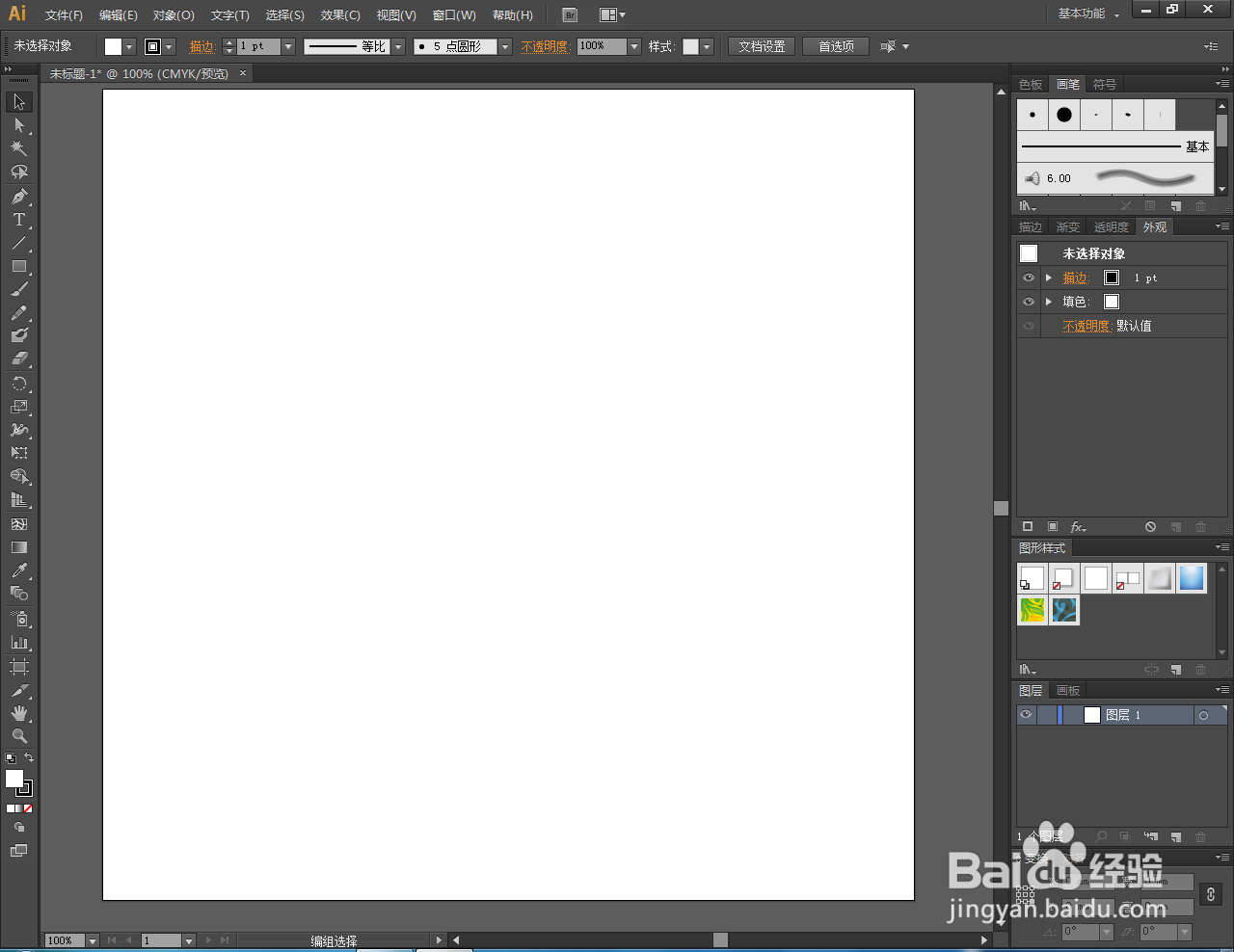Click the blue gradient graphic style swatch
Image resolution: width=1234 pixels, height=952 pixels.
click(x=1192, y=577)
